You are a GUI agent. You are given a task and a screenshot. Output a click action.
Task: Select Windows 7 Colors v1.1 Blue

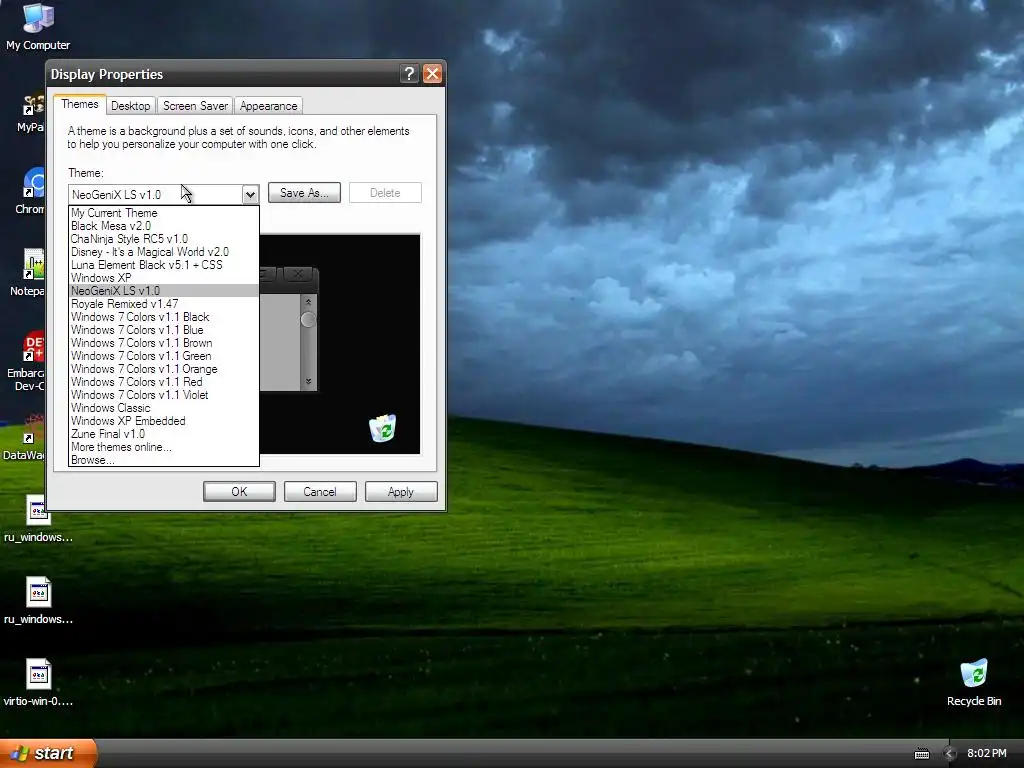click(x=164, y=330)
